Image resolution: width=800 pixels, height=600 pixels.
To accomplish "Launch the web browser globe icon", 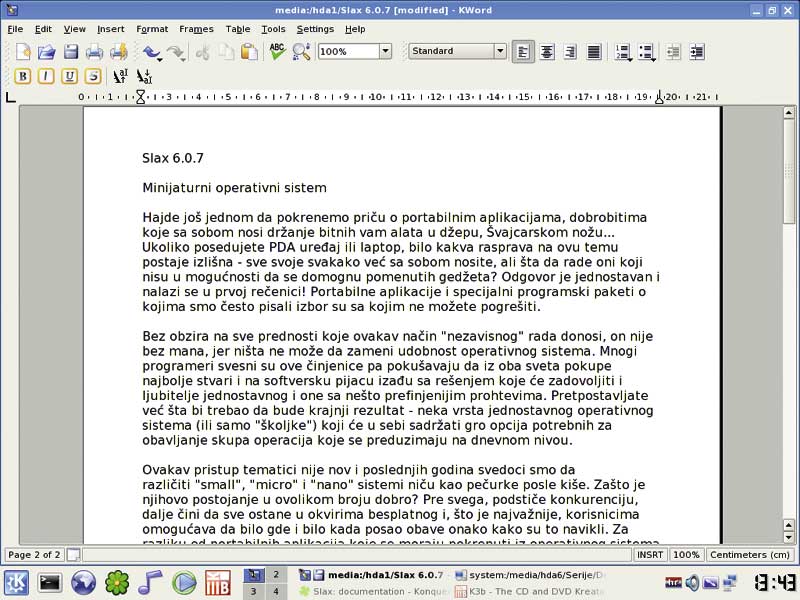I will (83, 583).
